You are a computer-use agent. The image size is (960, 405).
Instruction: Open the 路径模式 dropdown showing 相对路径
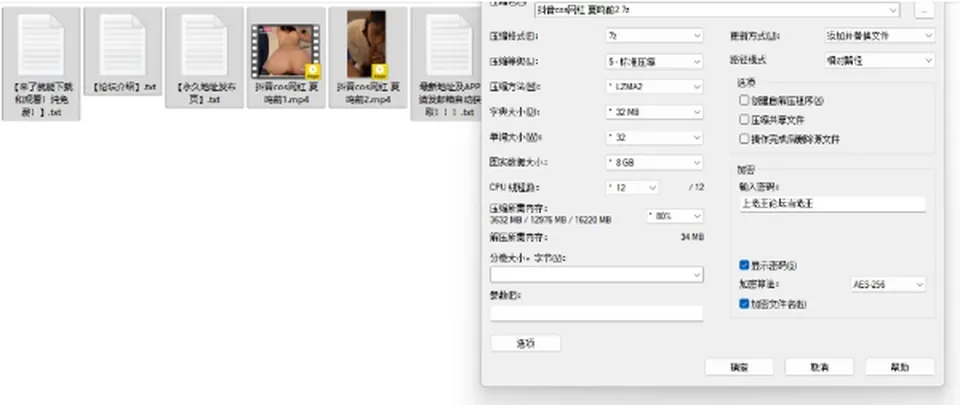[879, 61]
